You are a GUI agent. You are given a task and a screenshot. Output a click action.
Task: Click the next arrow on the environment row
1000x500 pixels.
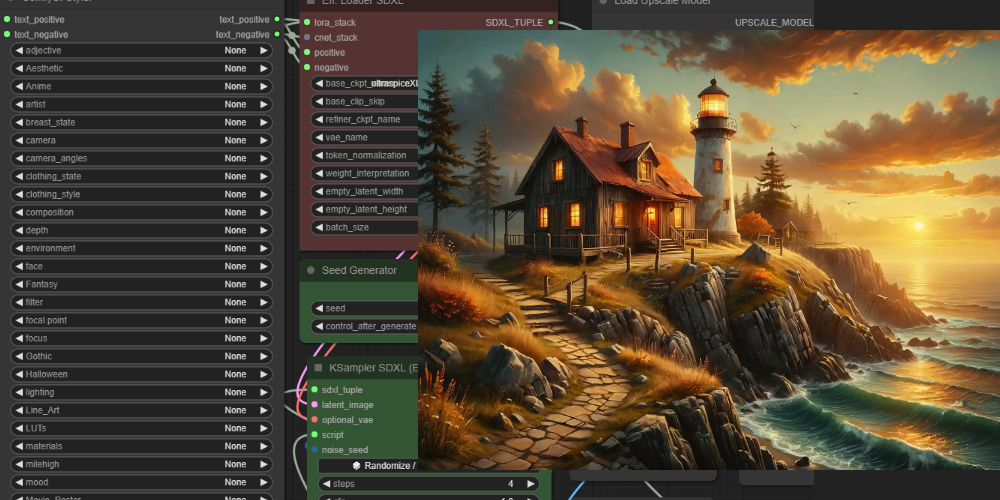[263, 248]
